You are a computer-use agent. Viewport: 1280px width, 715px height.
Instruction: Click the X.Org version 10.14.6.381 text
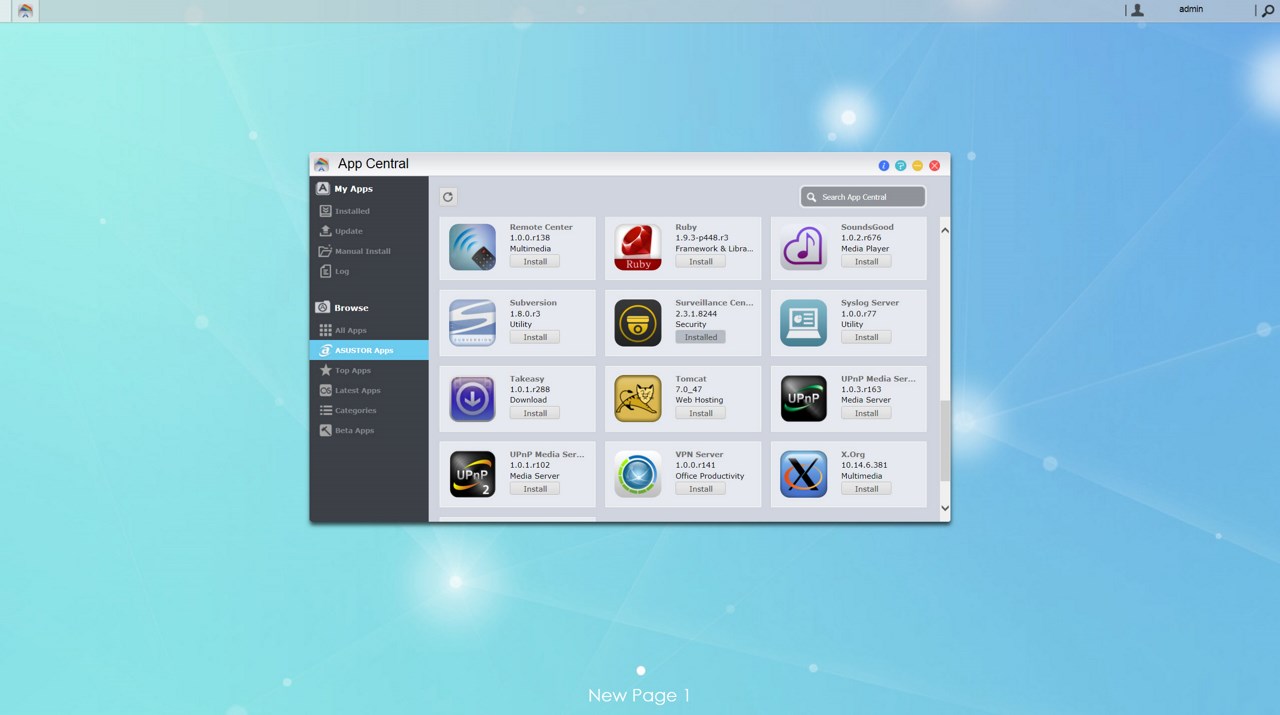(864, 465)
